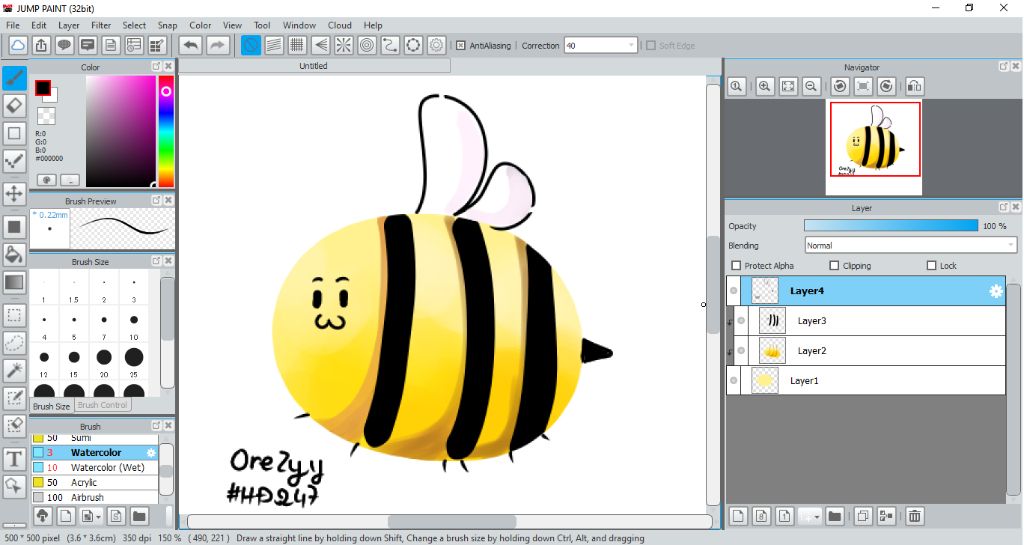The image size is (1024, 545).
Task: Open the Filter menu
Action: tap(101, 25)
